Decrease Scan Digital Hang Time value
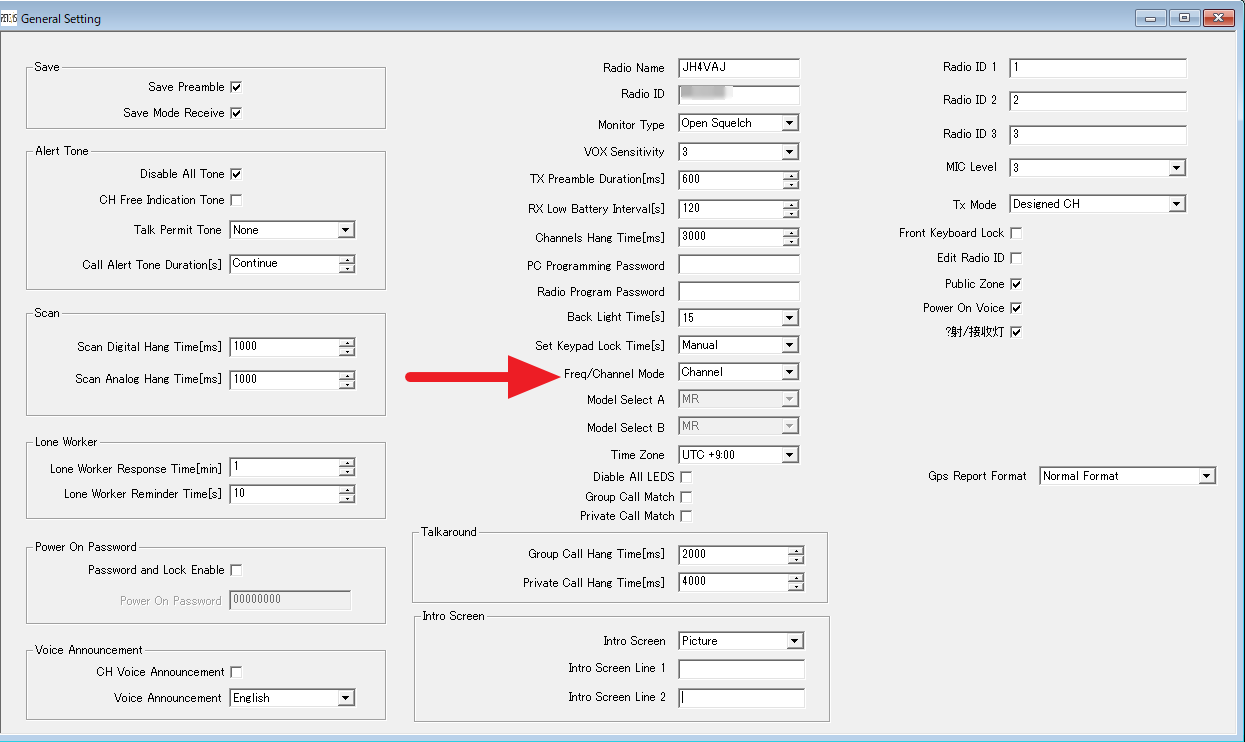Screen dimensions: 1245x742 click(347, 352)
